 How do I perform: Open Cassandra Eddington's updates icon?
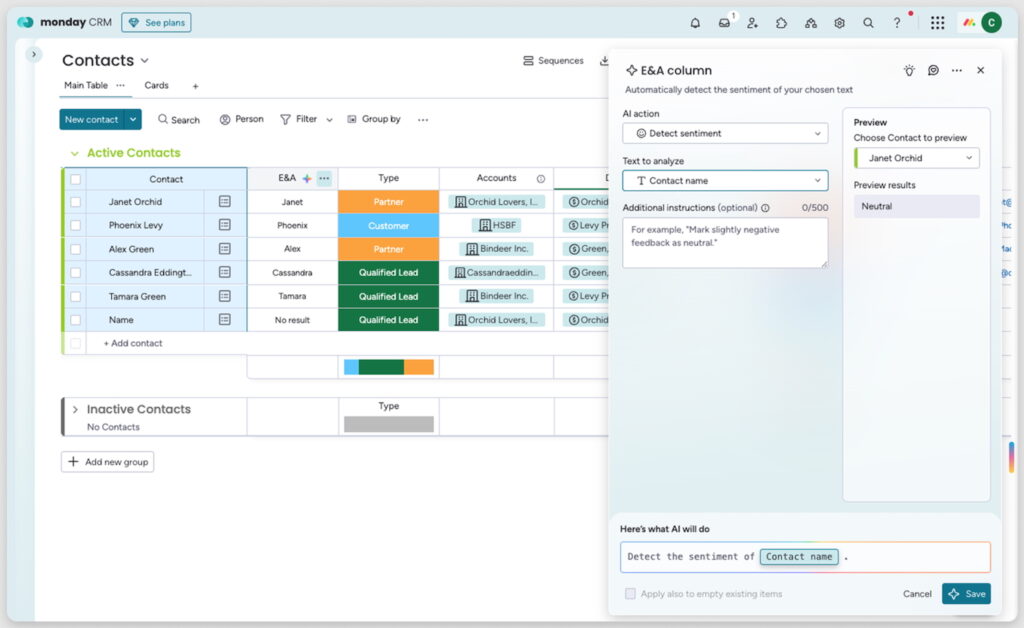point(225,272)
